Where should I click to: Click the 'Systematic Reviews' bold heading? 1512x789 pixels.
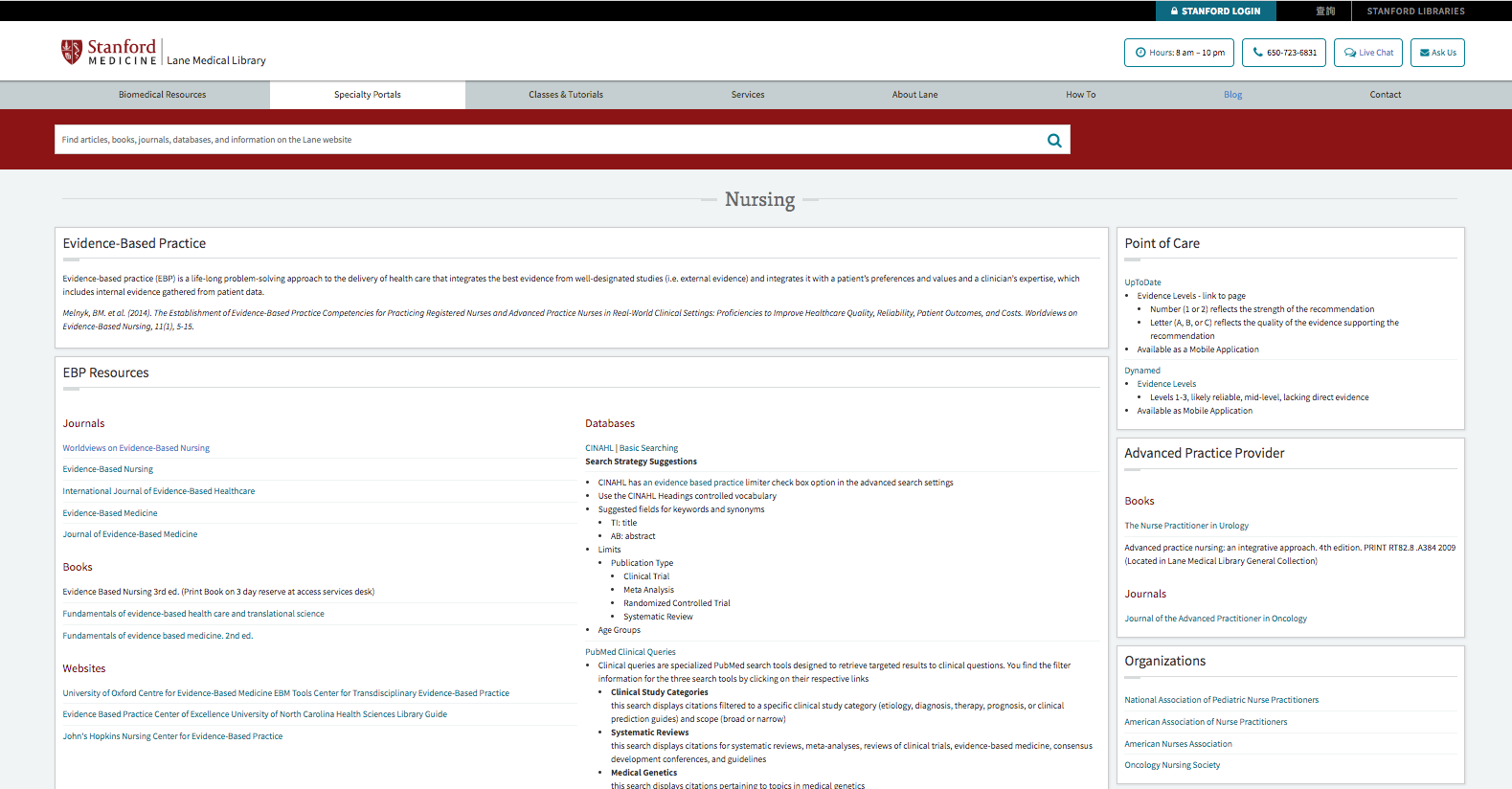[650, 733]
